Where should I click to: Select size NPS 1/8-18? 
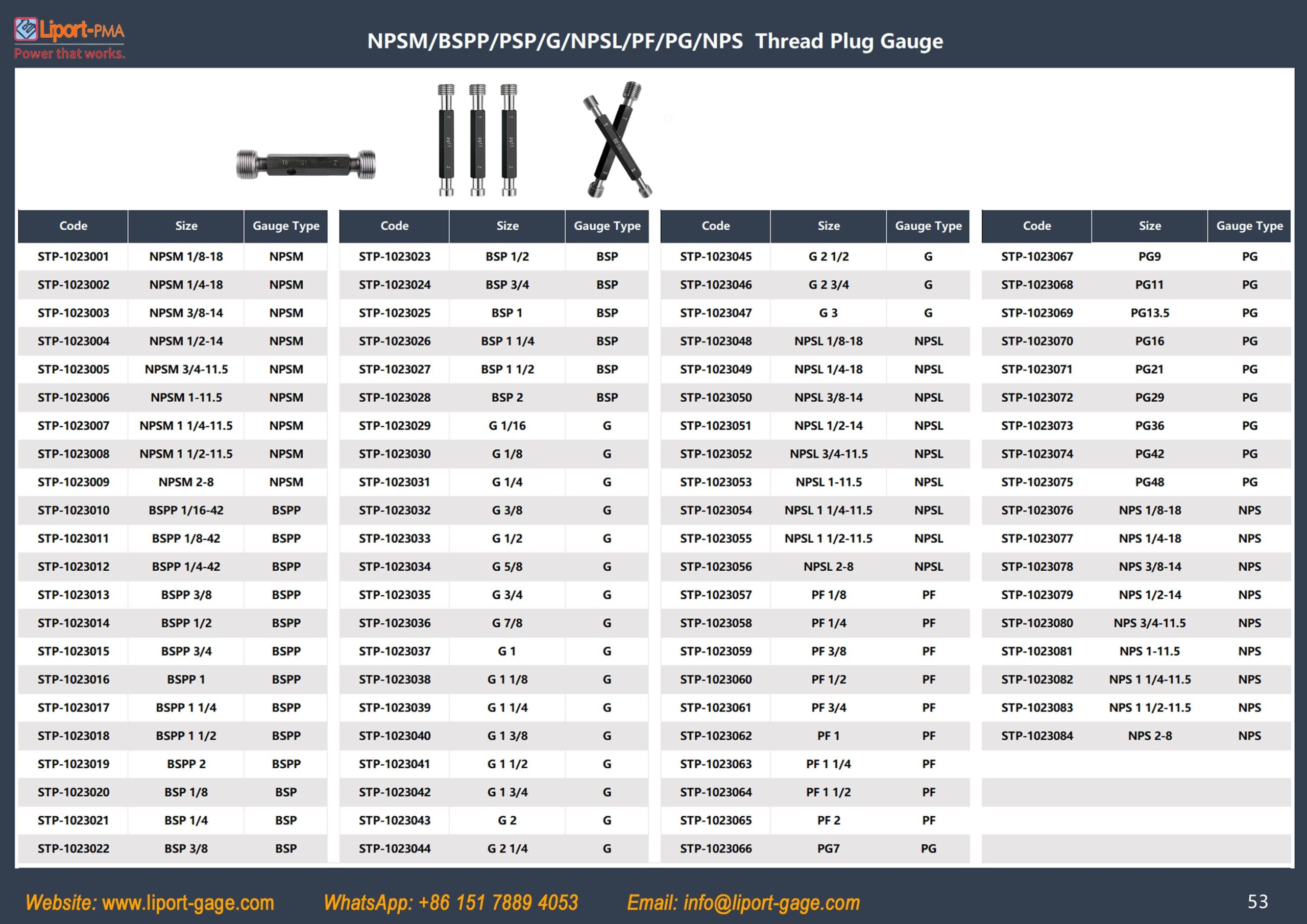click(1150, 510)
